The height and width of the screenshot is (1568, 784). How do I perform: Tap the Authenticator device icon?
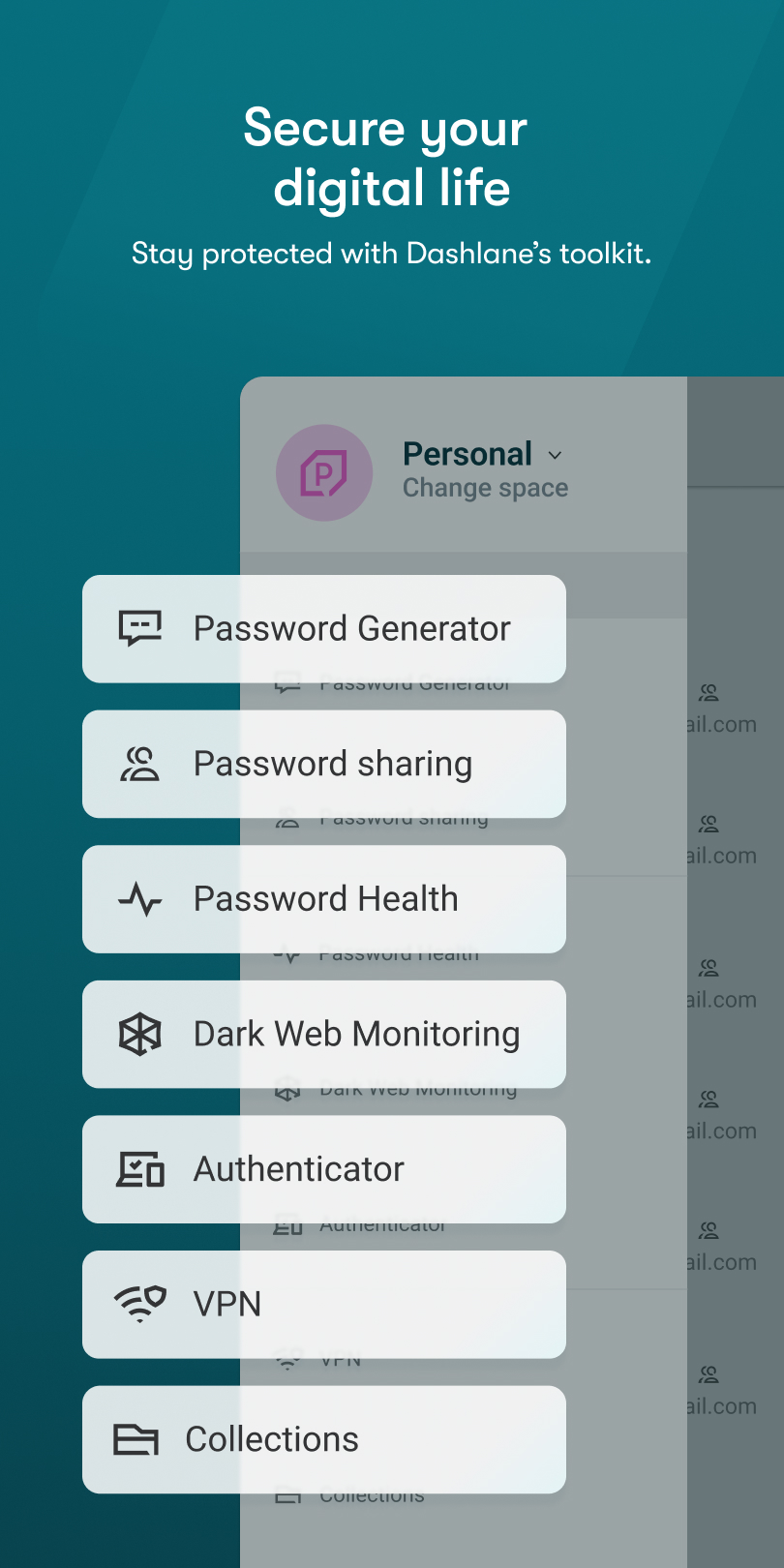pos(140,1169)
